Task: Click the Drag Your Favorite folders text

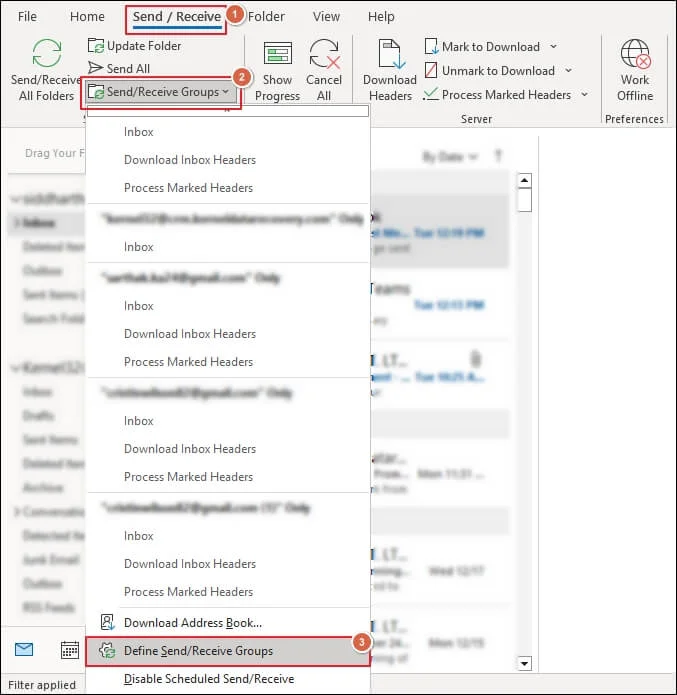Action: (55, 153)
